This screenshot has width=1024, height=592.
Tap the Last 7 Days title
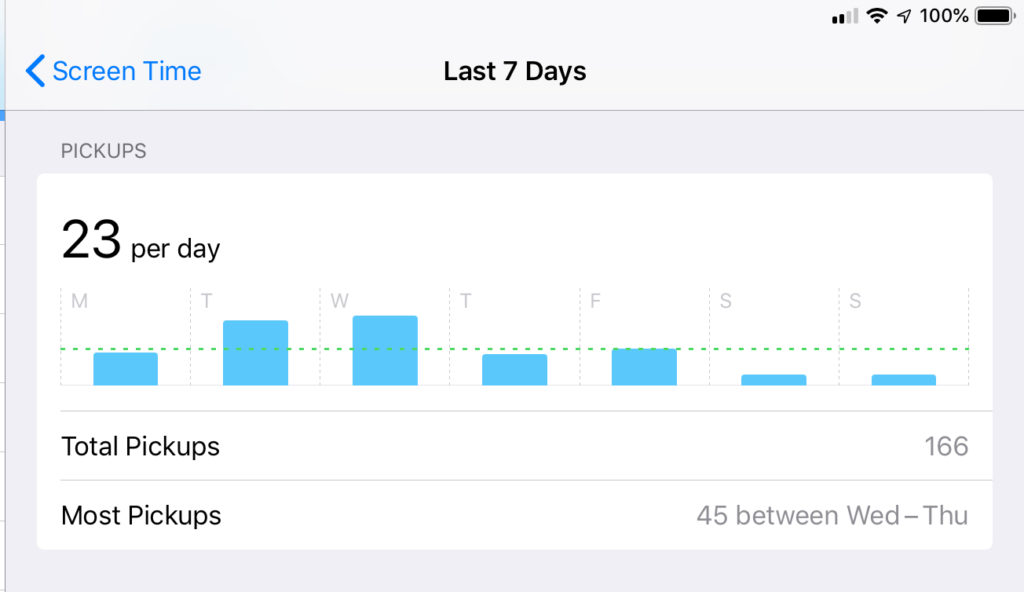(x=515, y=71)
